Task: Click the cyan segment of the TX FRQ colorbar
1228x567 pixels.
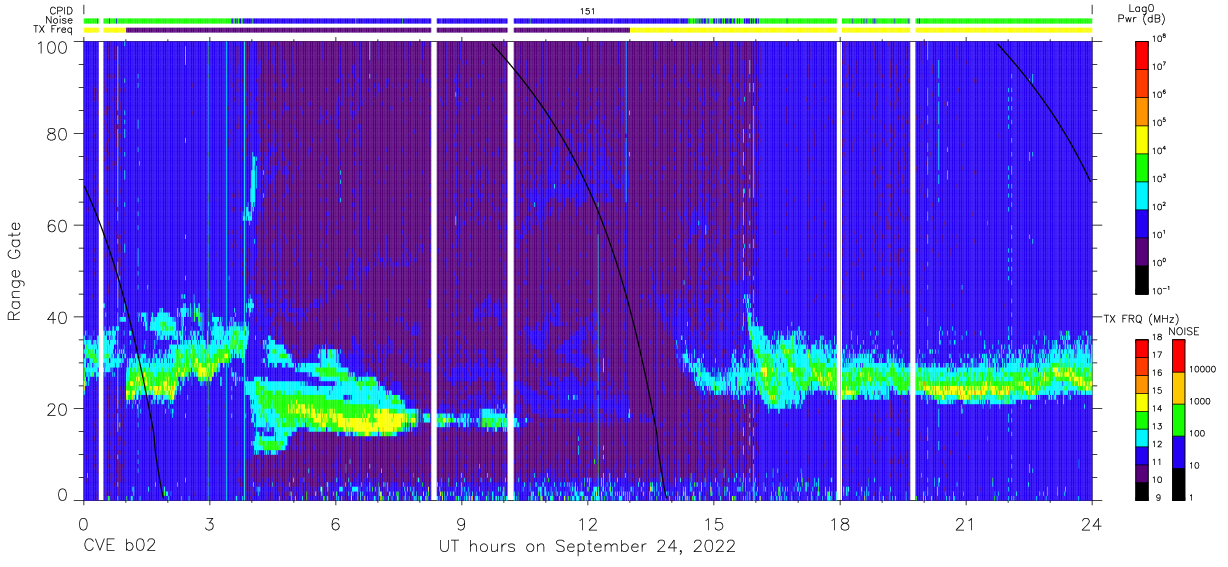Action: 1142,436
